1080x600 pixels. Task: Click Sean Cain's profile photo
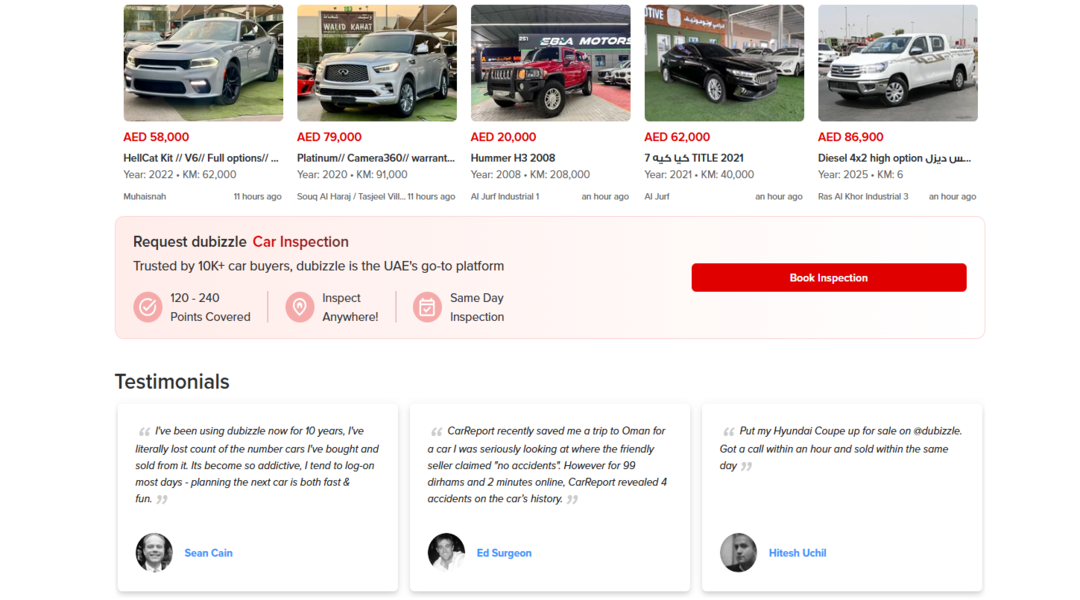point(154,553)
